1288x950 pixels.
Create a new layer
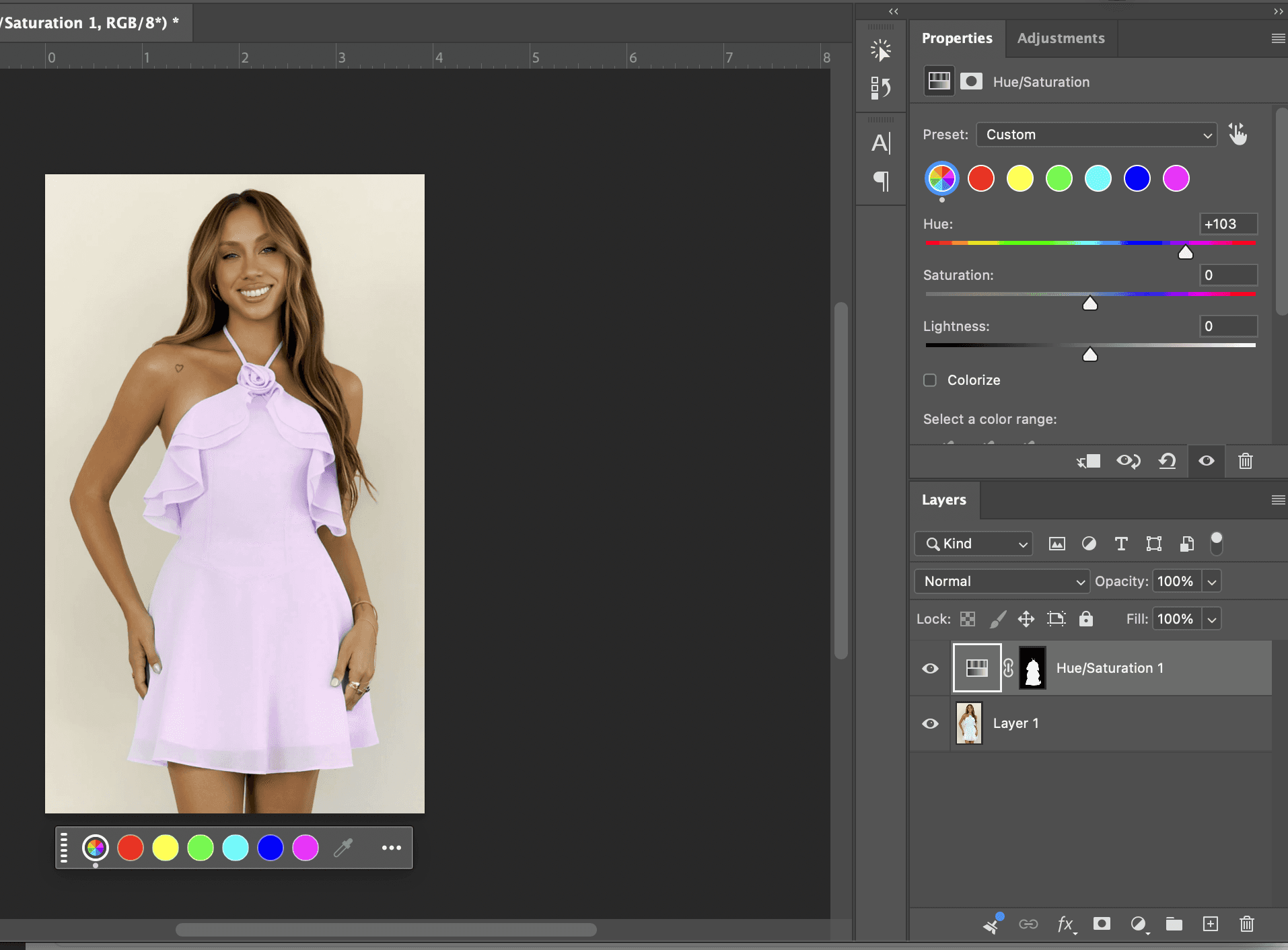coord(1211,924)
